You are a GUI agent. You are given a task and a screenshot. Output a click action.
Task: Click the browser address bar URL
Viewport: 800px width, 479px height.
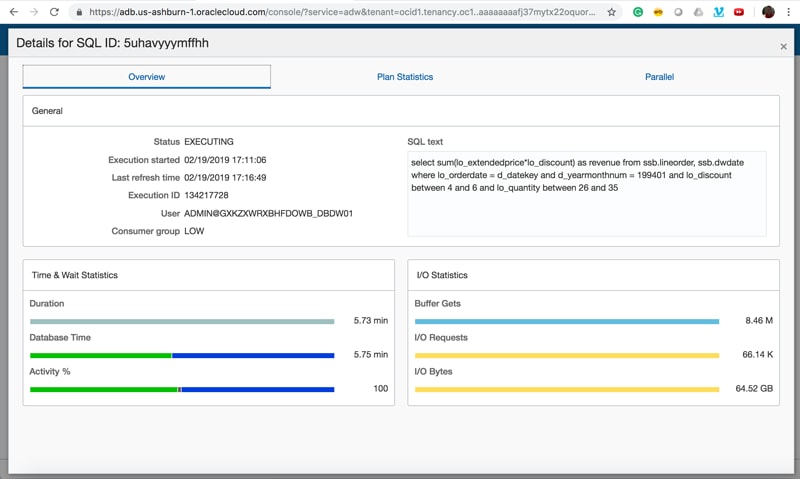pyautogui.click(x=340, y=13)
